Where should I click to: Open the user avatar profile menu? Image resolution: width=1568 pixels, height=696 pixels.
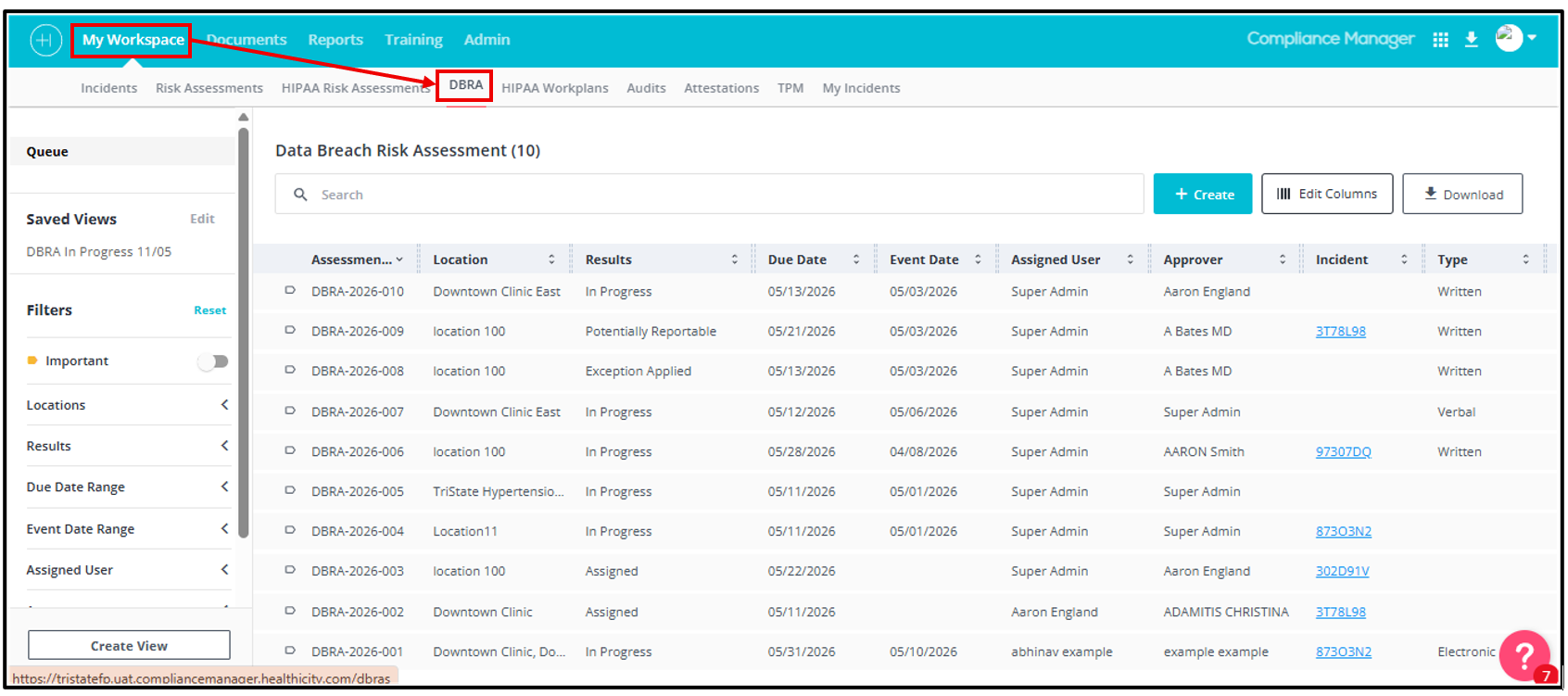(1516, 38)
